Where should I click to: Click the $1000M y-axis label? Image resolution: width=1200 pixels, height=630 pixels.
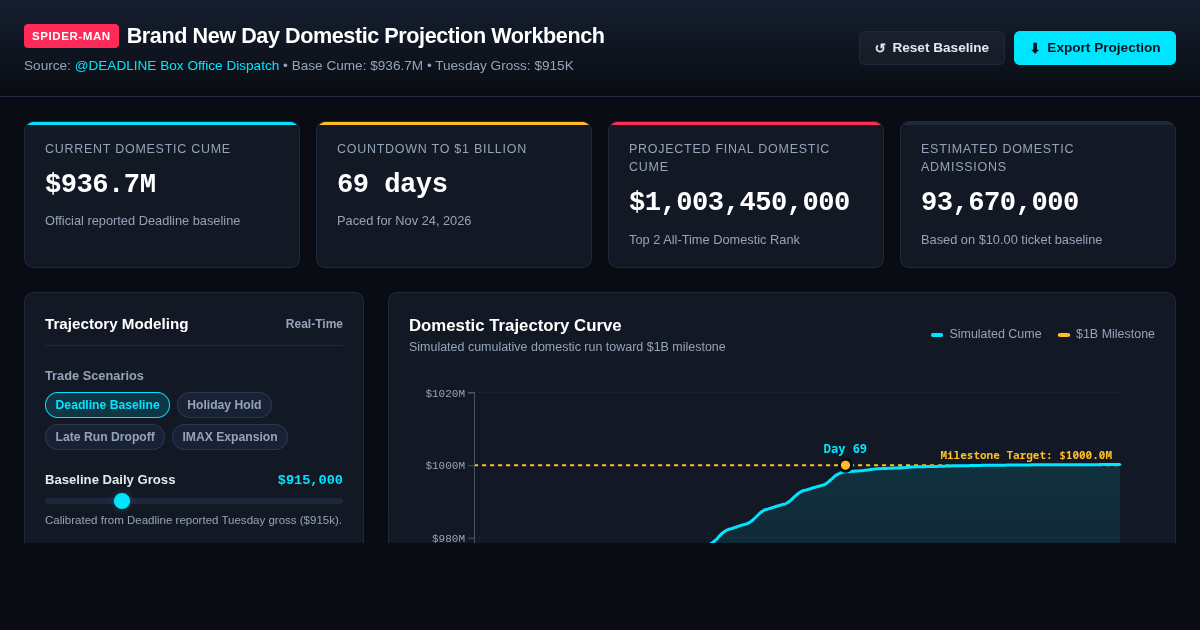click(x=445, y=465)
